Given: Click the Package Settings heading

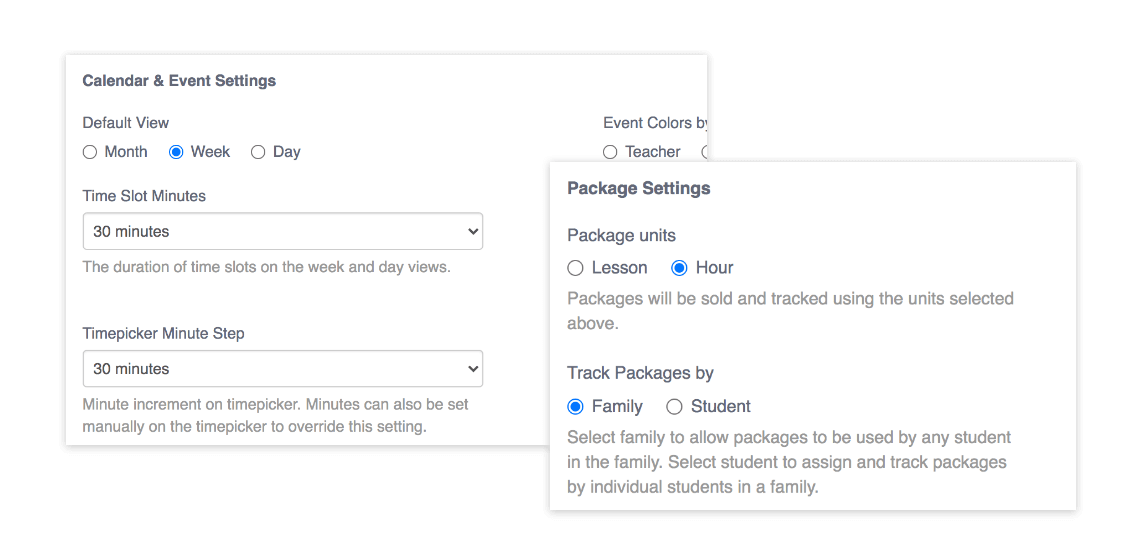Looking at the screenshot, I should pyautogui.click(x=639, y=188).
